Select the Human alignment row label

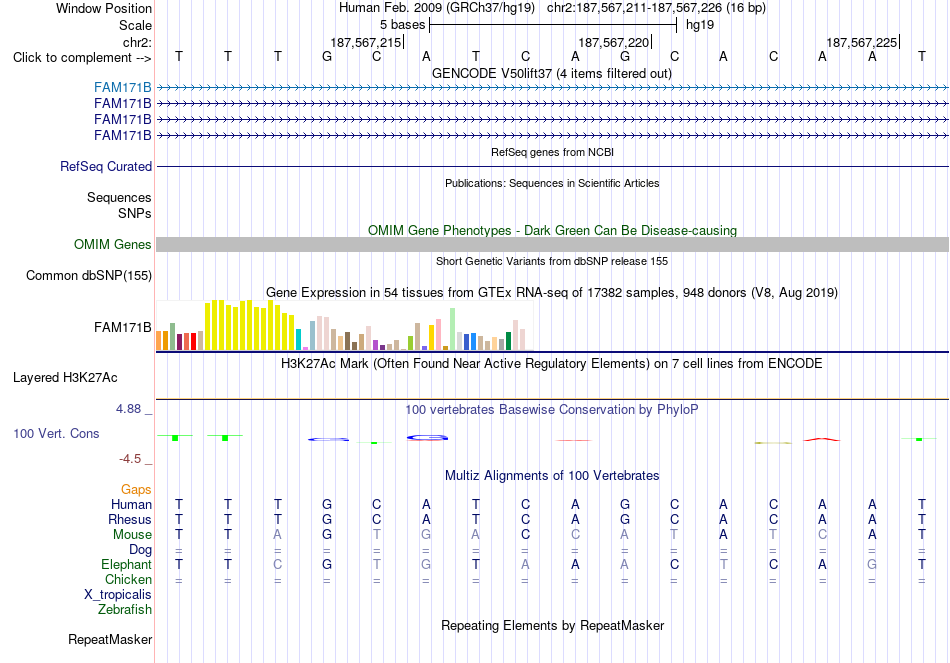point(131,505)
